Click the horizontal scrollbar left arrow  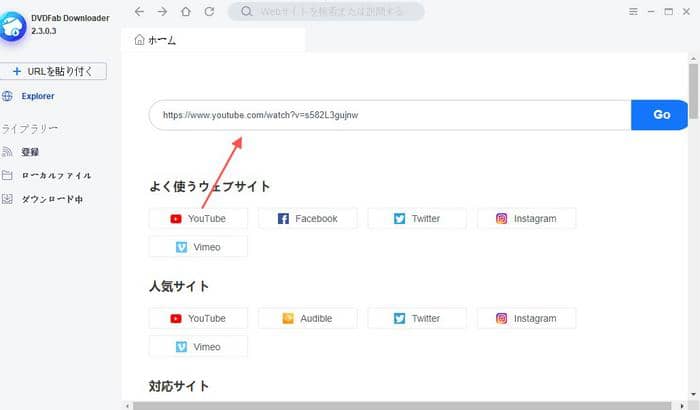pyautogui.click(x=127, y=406)
